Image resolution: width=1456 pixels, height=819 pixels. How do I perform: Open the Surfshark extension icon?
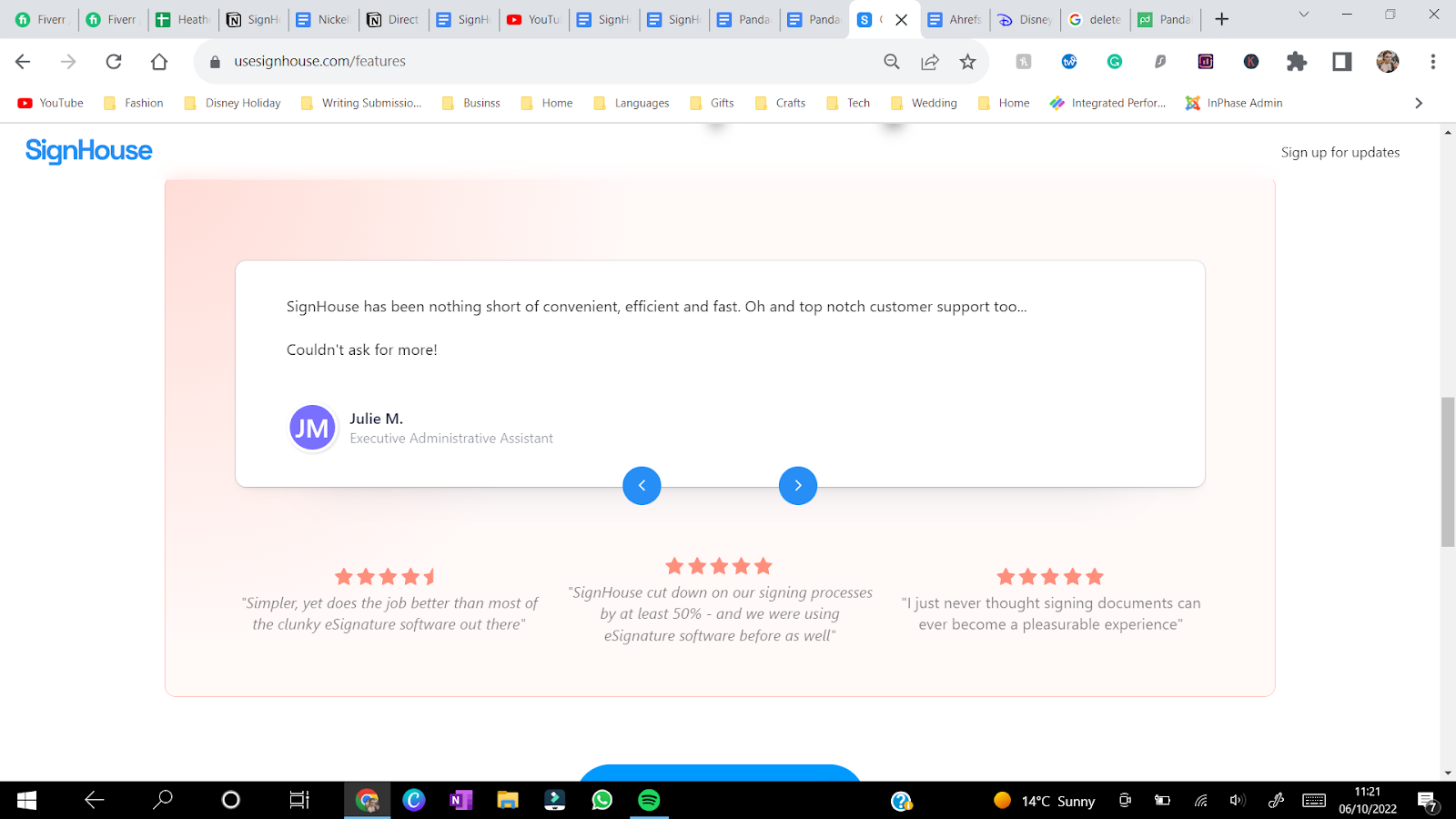1160,62
